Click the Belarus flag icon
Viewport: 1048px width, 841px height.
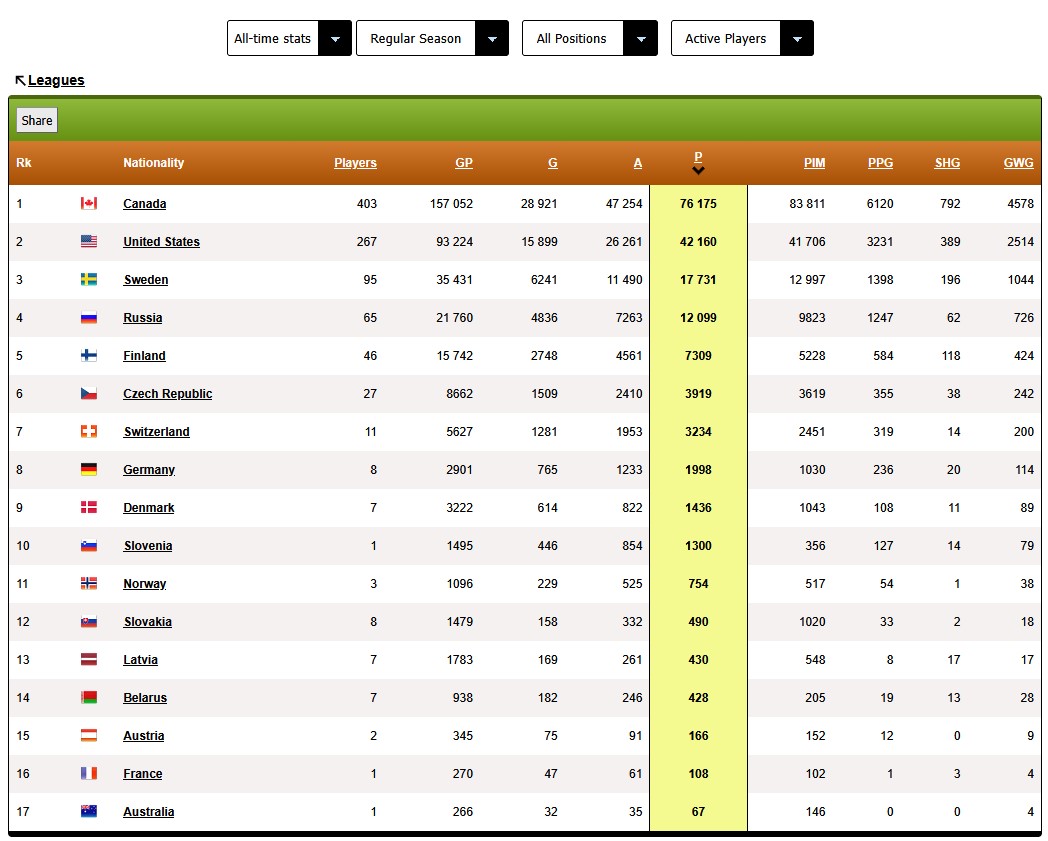[89, 697]
